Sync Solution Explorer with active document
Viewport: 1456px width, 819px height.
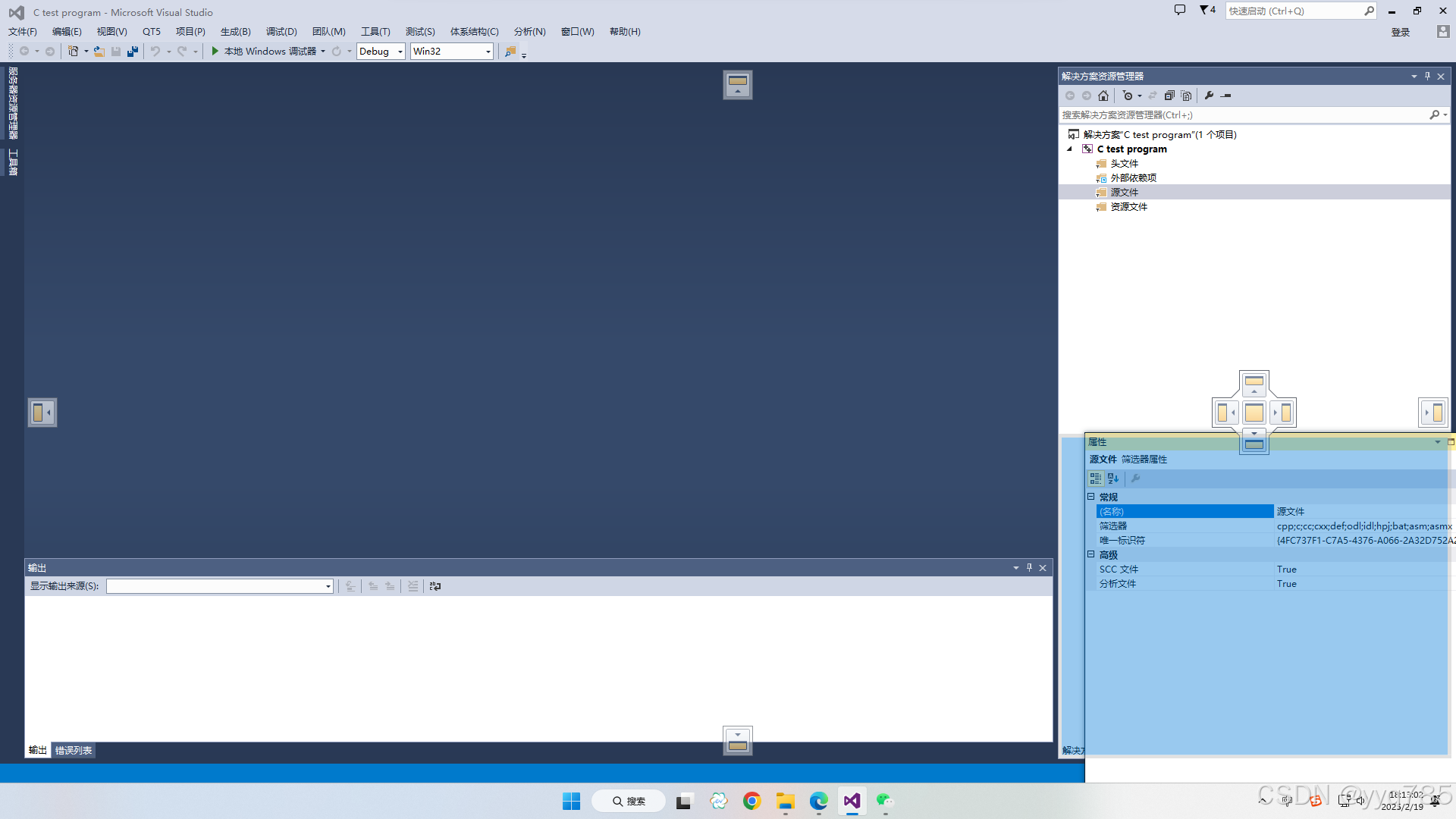[1153, 96]
